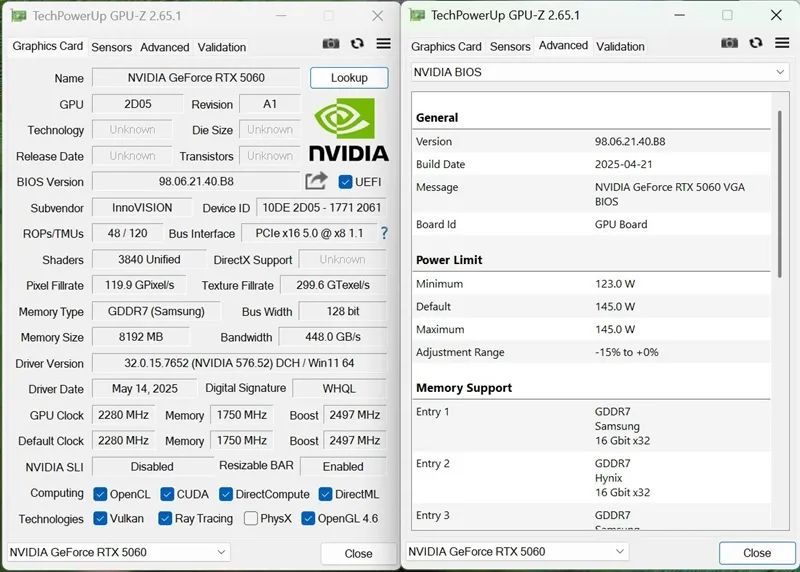
Task: Toggle the OpenCL checkbox
Action: (x=100, y=494)
